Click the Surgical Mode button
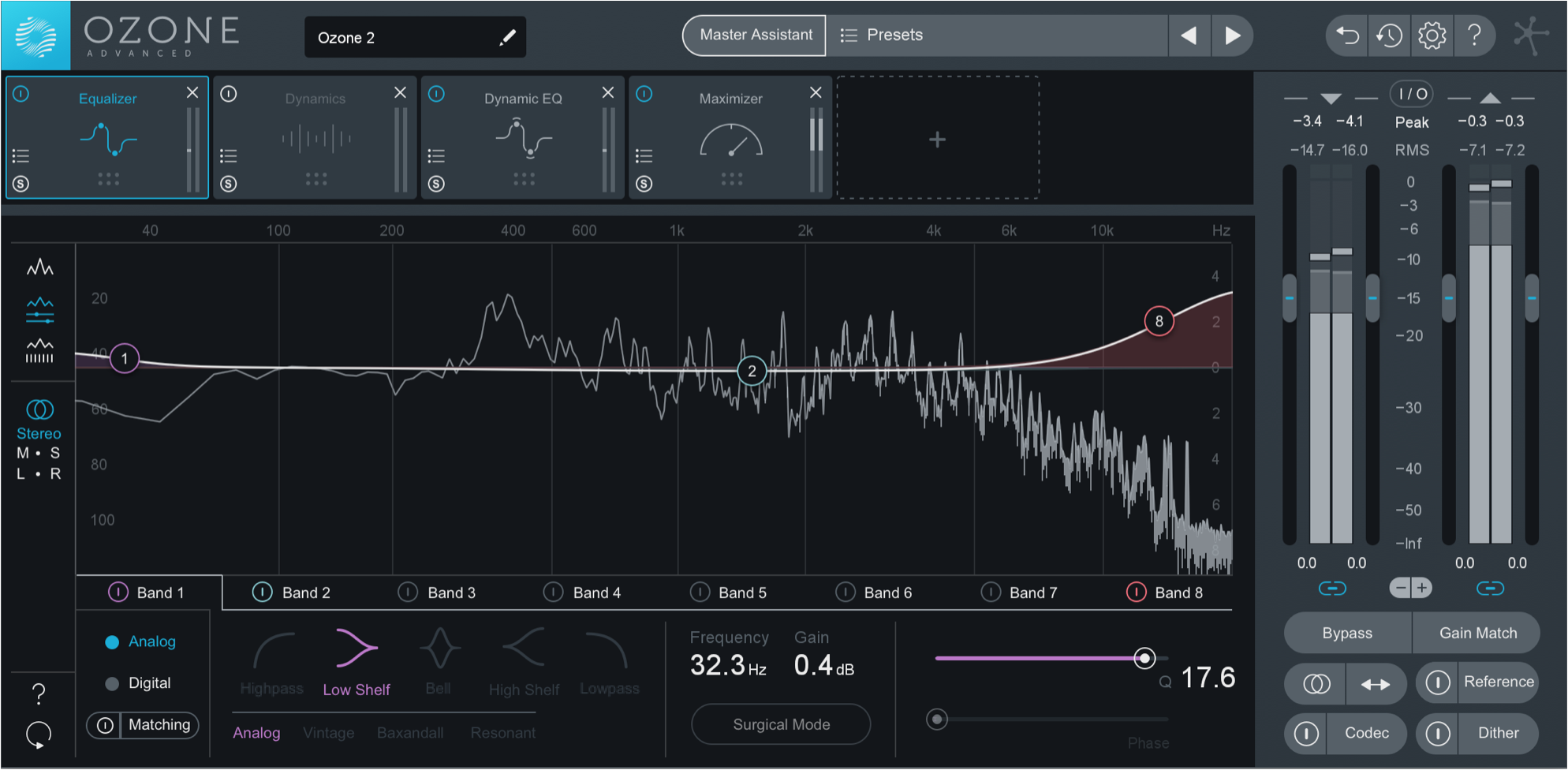This screenshot has width=1568, height=770. pos(781,724)
